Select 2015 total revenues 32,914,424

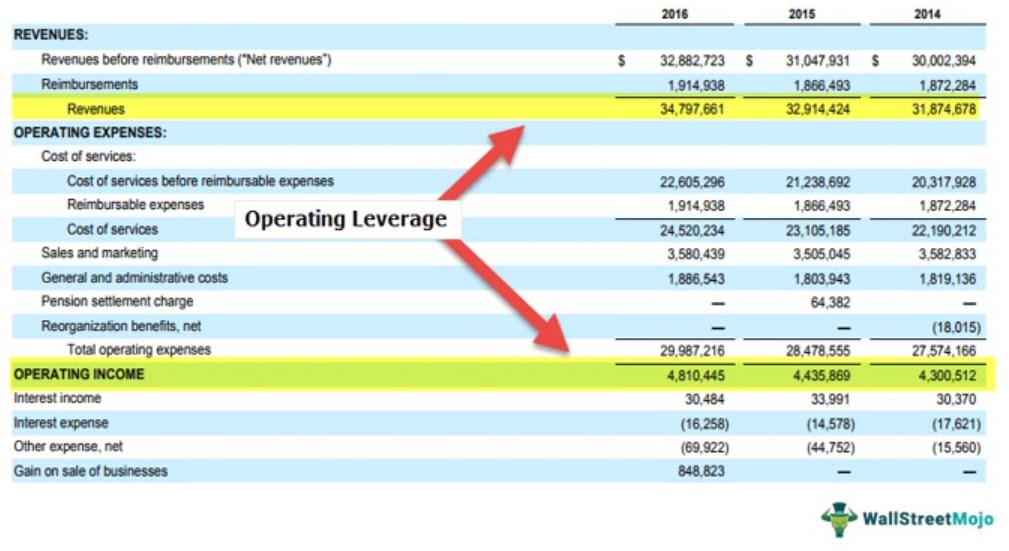[x=817, y=109]
